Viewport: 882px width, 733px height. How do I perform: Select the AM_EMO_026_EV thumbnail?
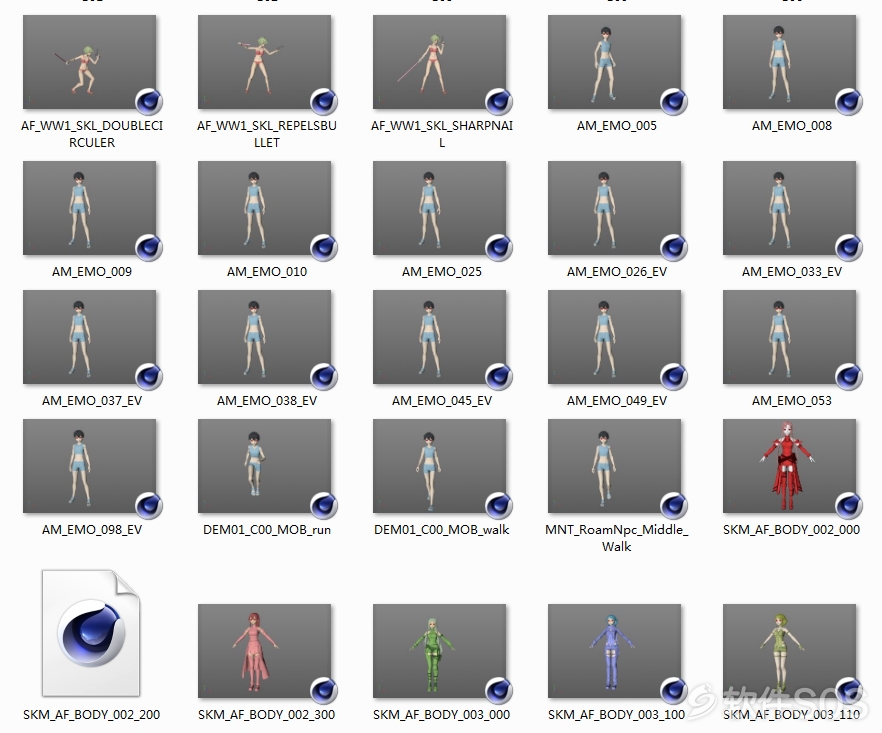click(614, 208)
